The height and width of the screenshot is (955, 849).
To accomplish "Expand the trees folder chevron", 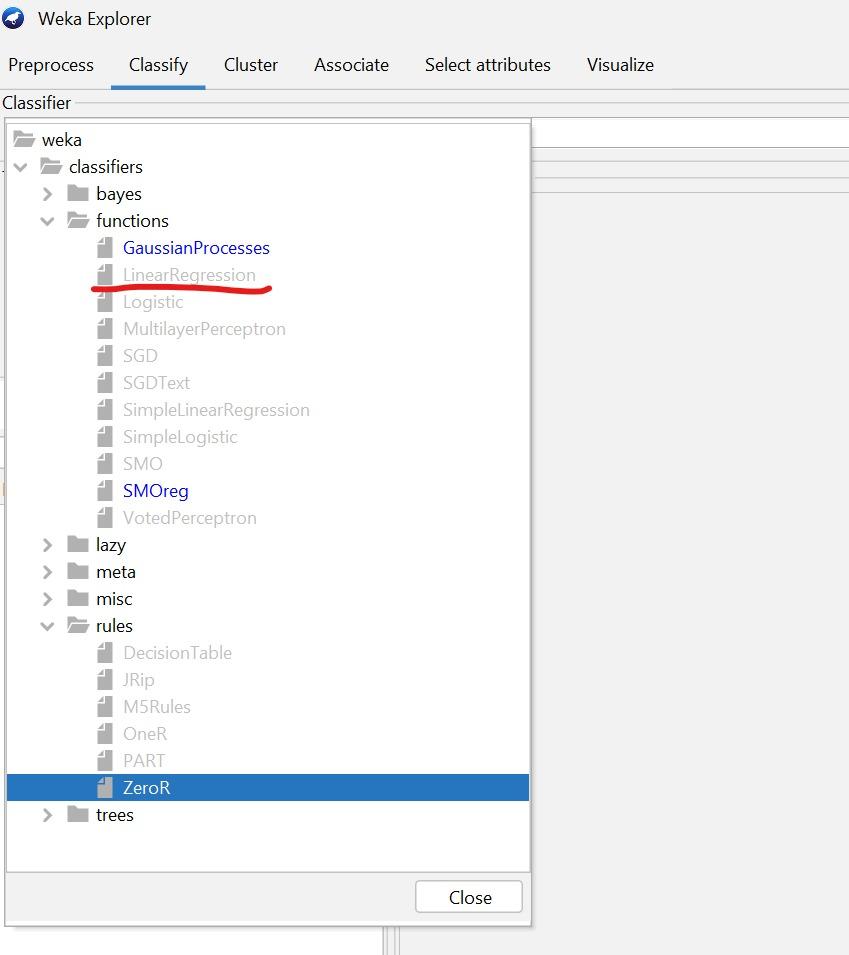I will coord(48,815).
